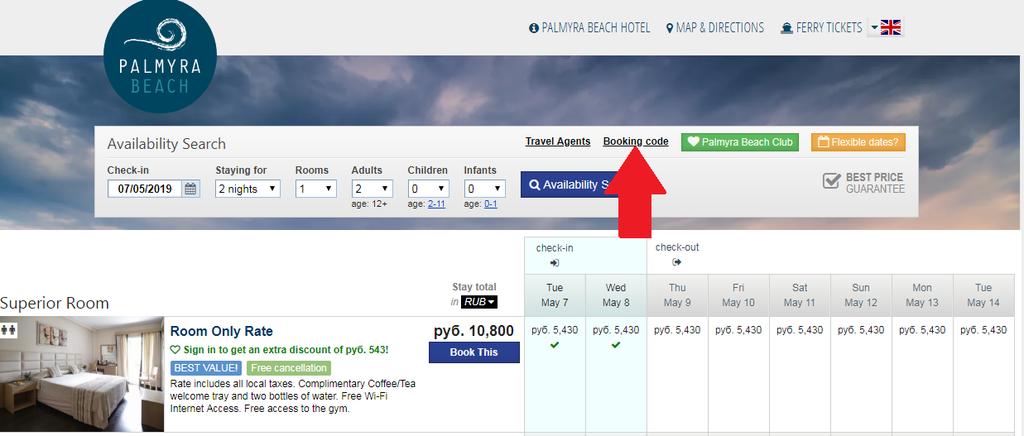Click the Check-in date field

(146, 188)
